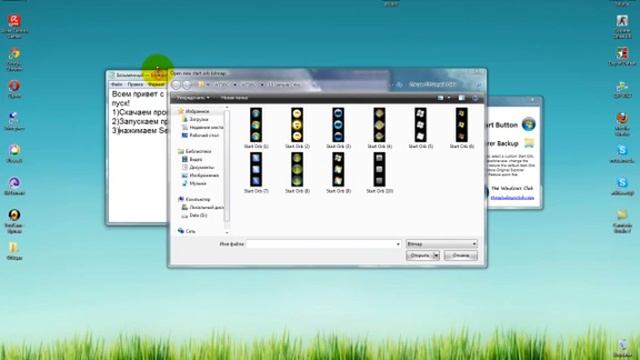Choose the Start Orb (4) file
Viewport: 640px width, 360px height.
point(380,125)
